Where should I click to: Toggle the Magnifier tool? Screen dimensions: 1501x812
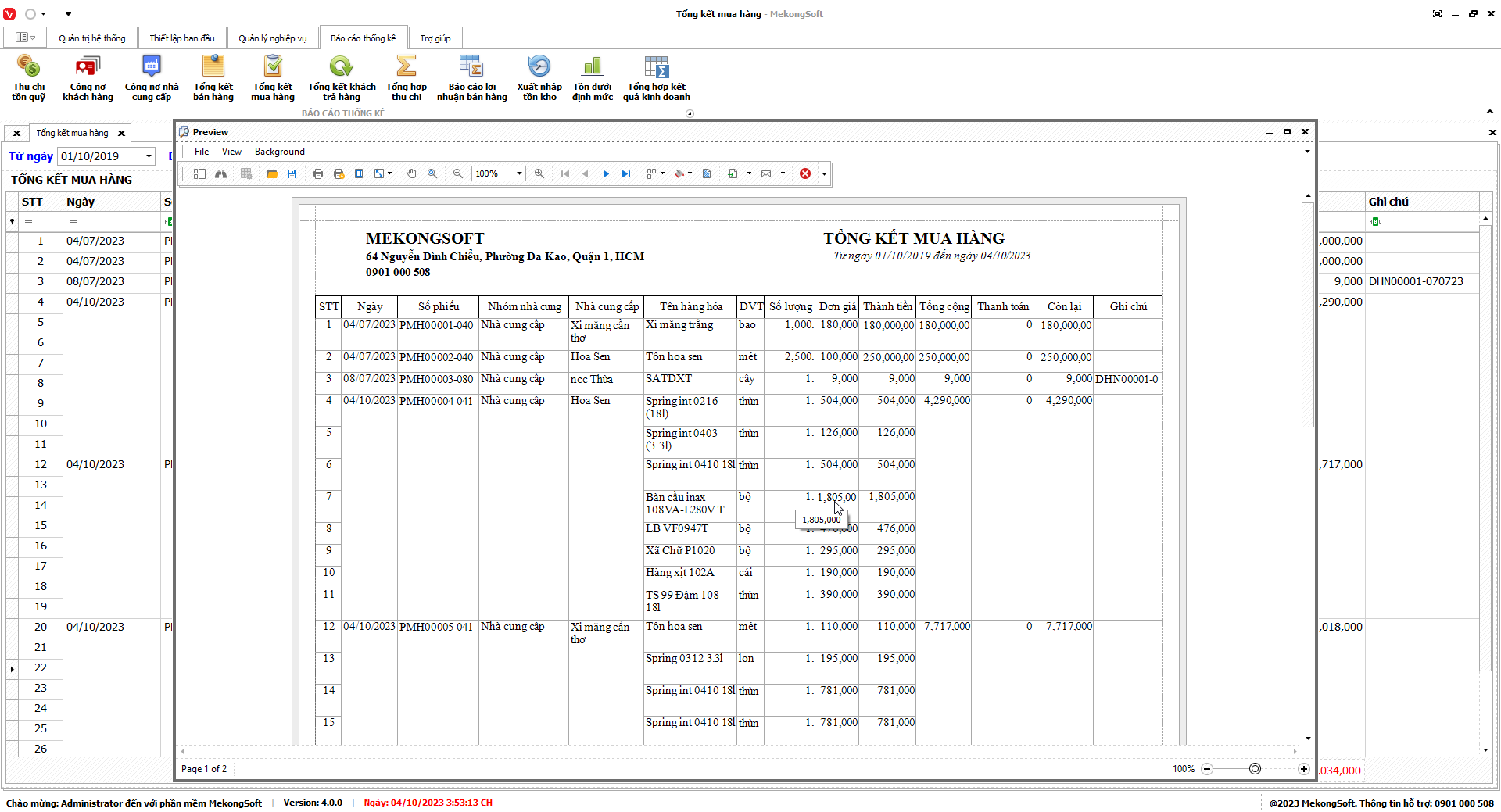pyautogui.click(x=432, y=174)
